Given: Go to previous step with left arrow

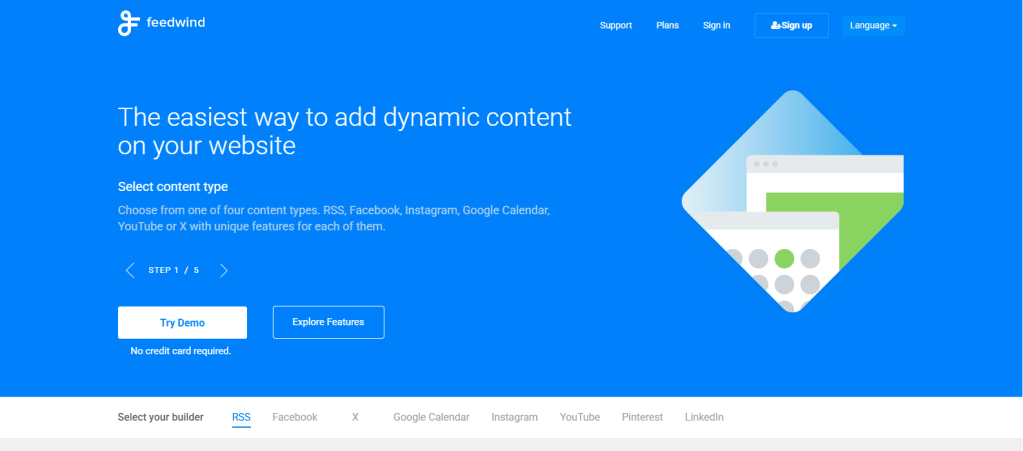Looking at the screenshot, I should click(130, 270).
